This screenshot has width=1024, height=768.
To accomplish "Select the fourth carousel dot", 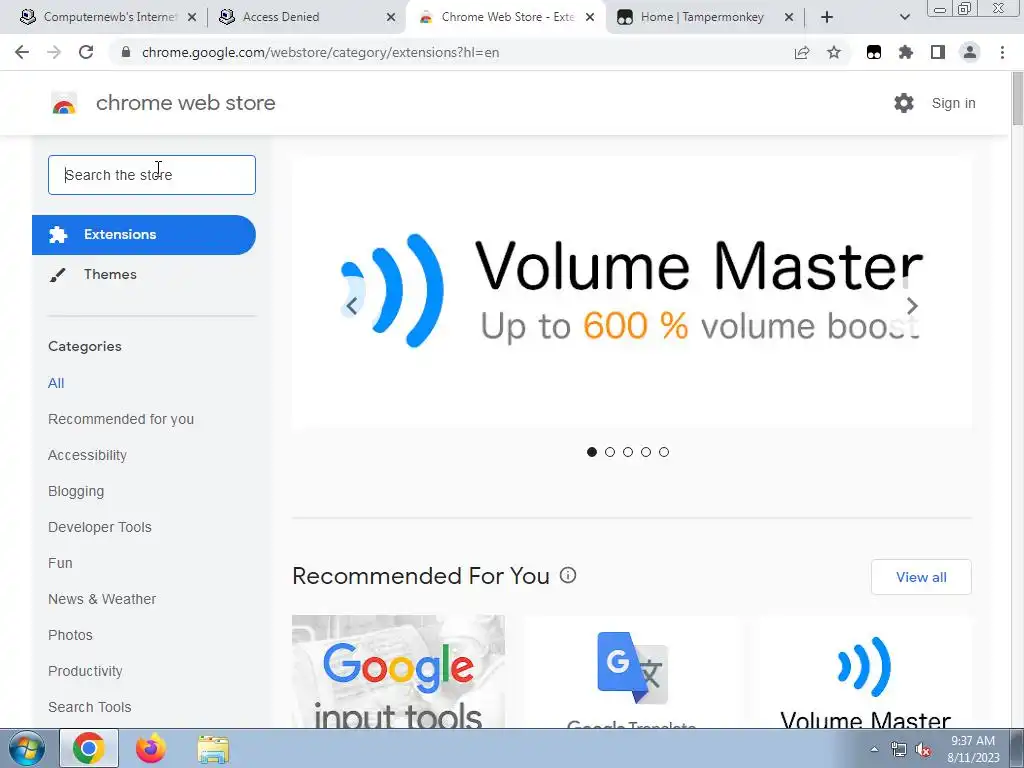I will 646,452.
